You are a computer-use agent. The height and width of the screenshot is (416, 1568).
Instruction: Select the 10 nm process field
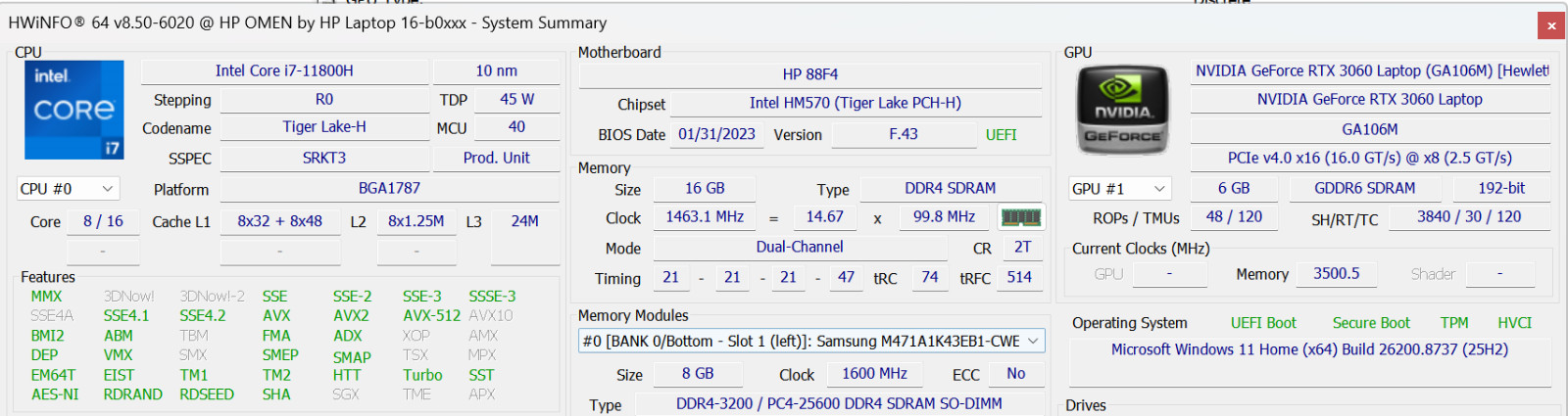click(497, 71)
